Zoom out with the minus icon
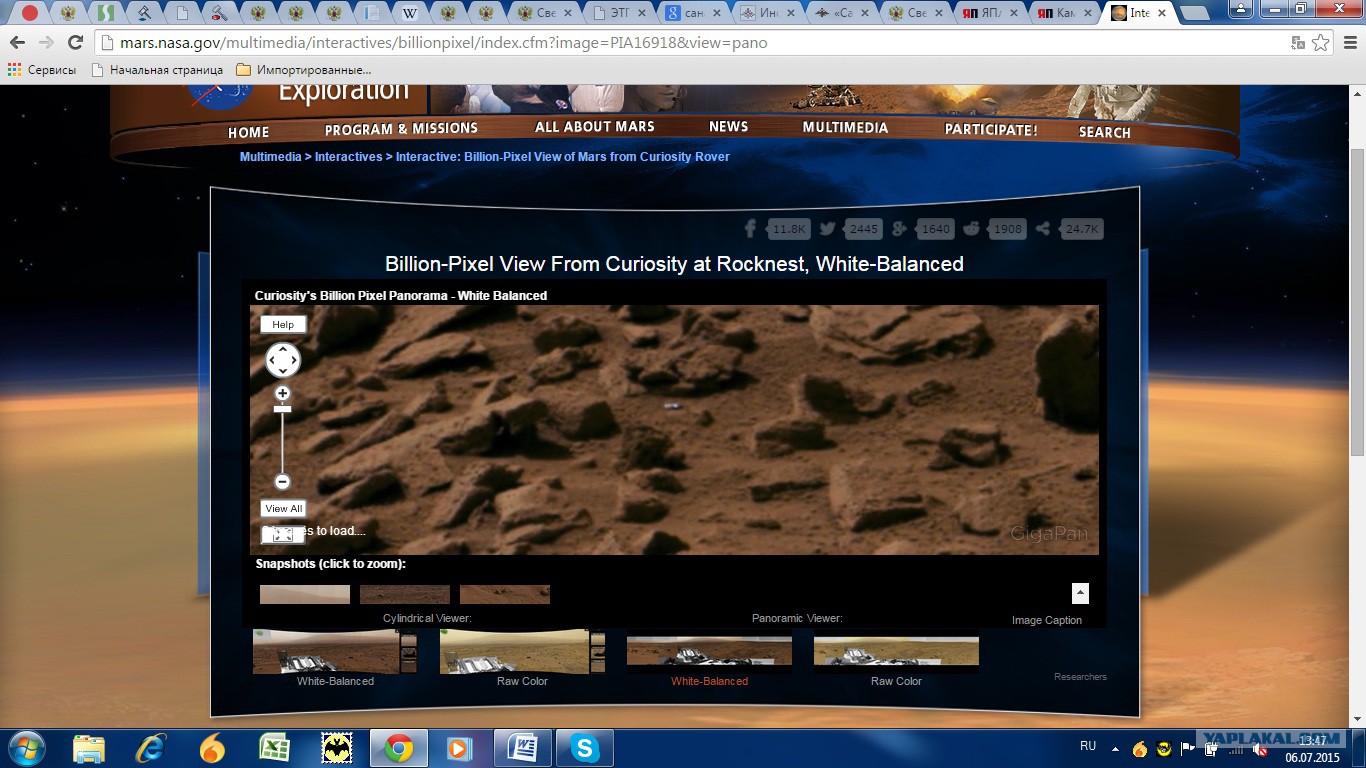1366x768 pixels. pyautogui.click(x=283, y=482)
